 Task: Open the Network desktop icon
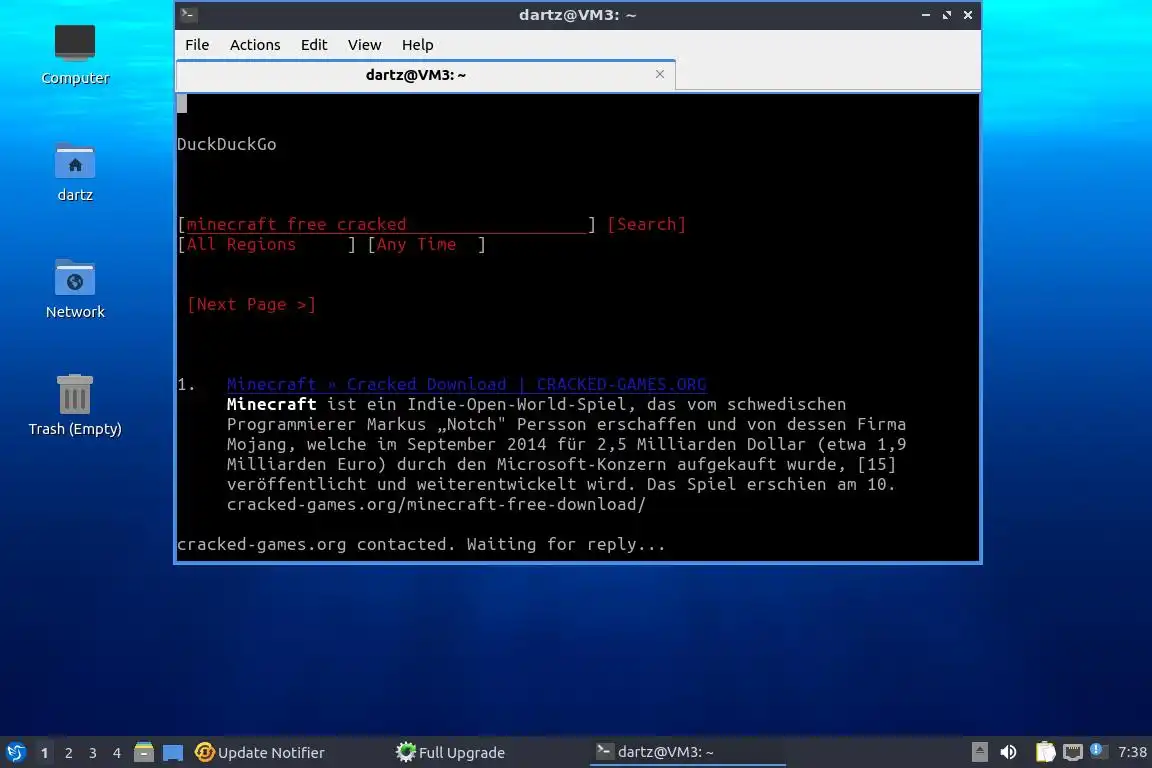click(x=75, y=289)
